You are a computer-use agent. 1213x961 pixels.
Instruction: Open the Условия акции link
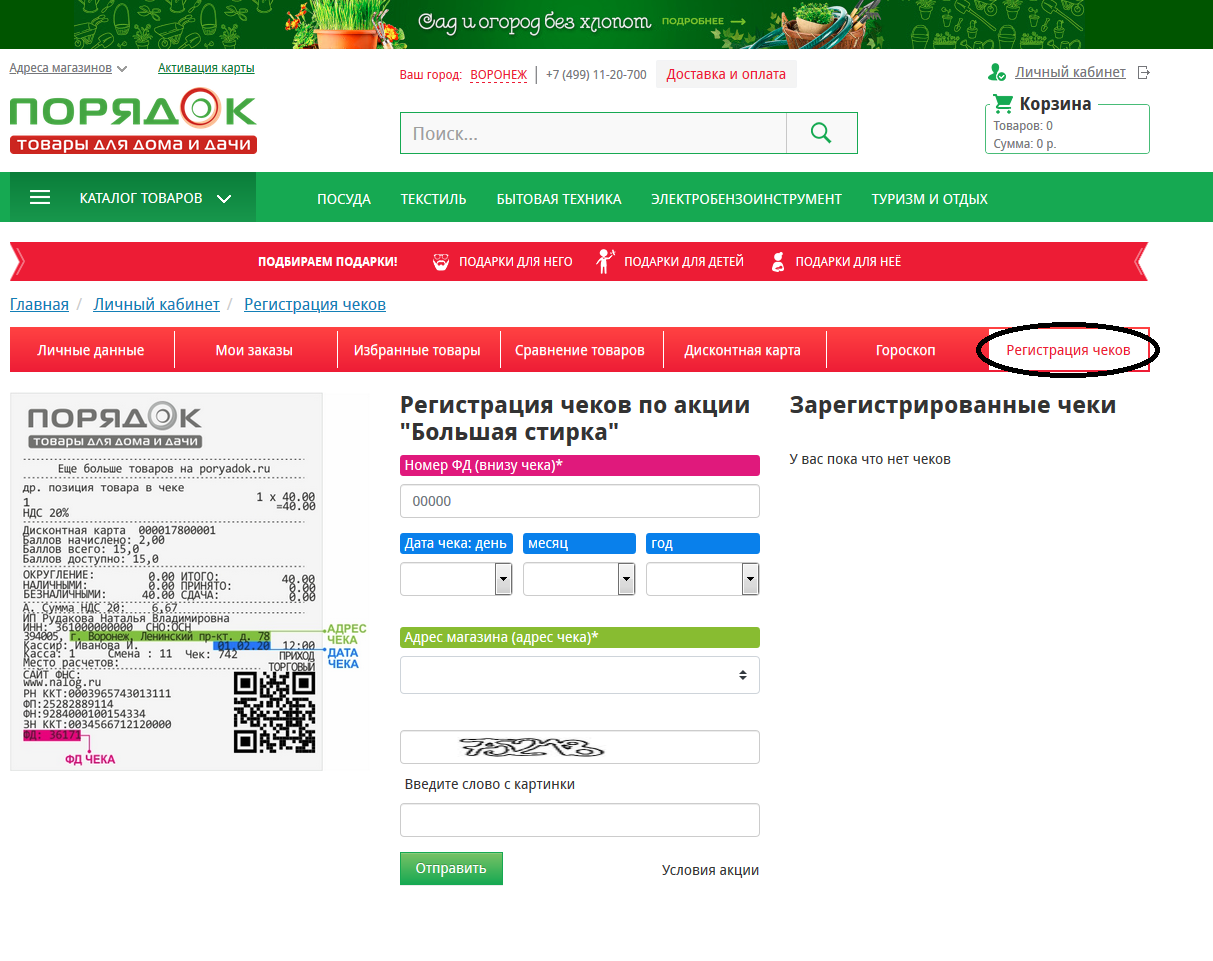tap(710, 870)
